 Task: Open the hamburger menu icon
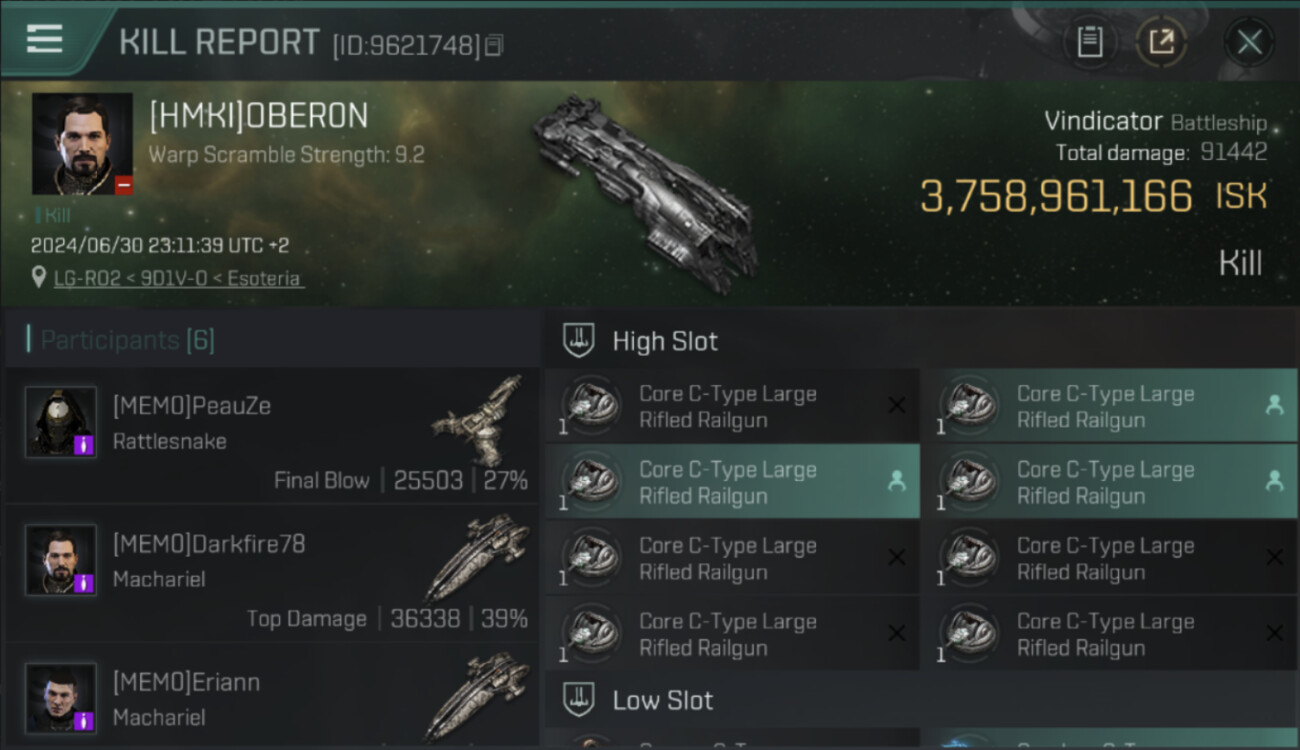tap(44, 39)
